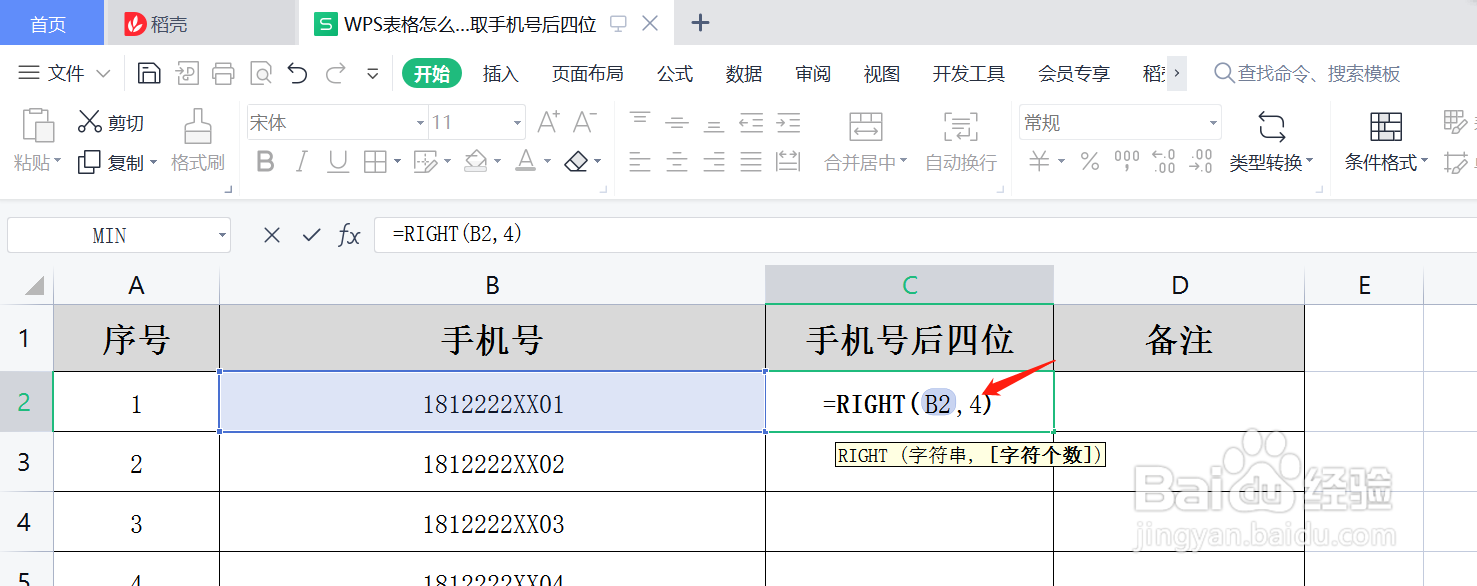Click inside the formula bar showing =RIGHT(B2,4)

pyautogui.click(x=500, y=234)
